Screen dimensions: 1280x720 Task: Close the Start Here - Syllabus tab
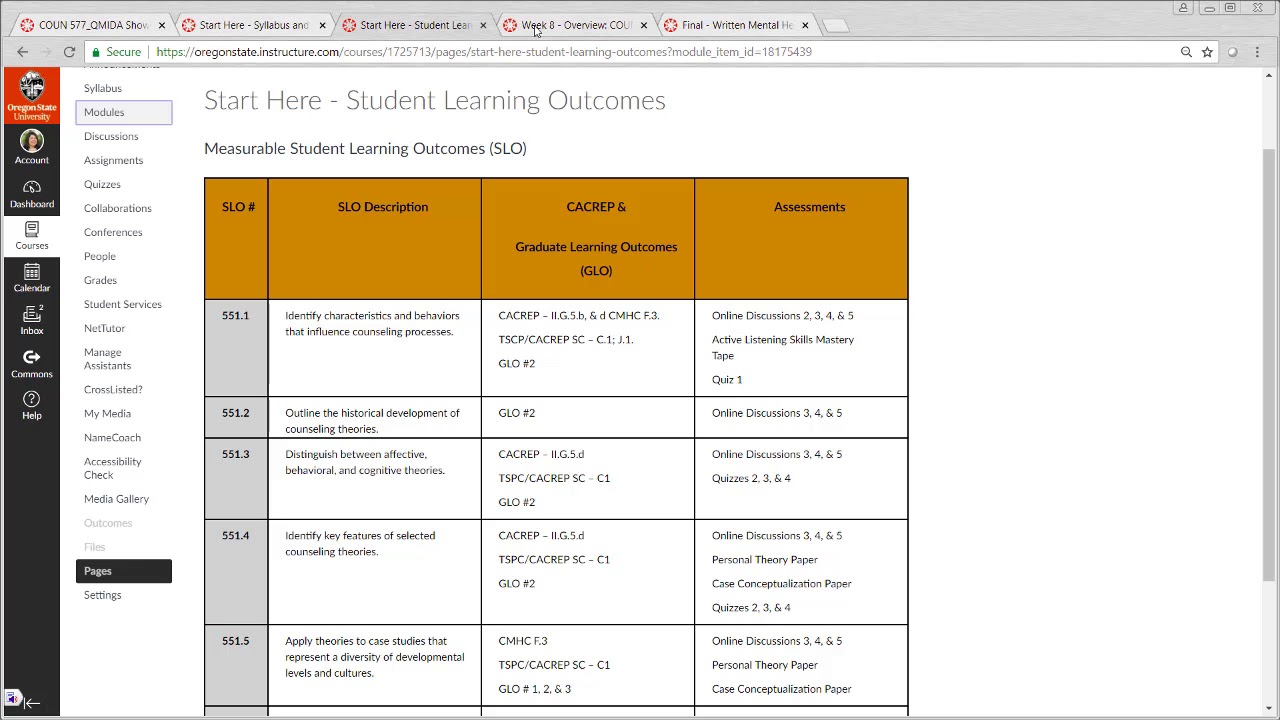coord(322,25)
